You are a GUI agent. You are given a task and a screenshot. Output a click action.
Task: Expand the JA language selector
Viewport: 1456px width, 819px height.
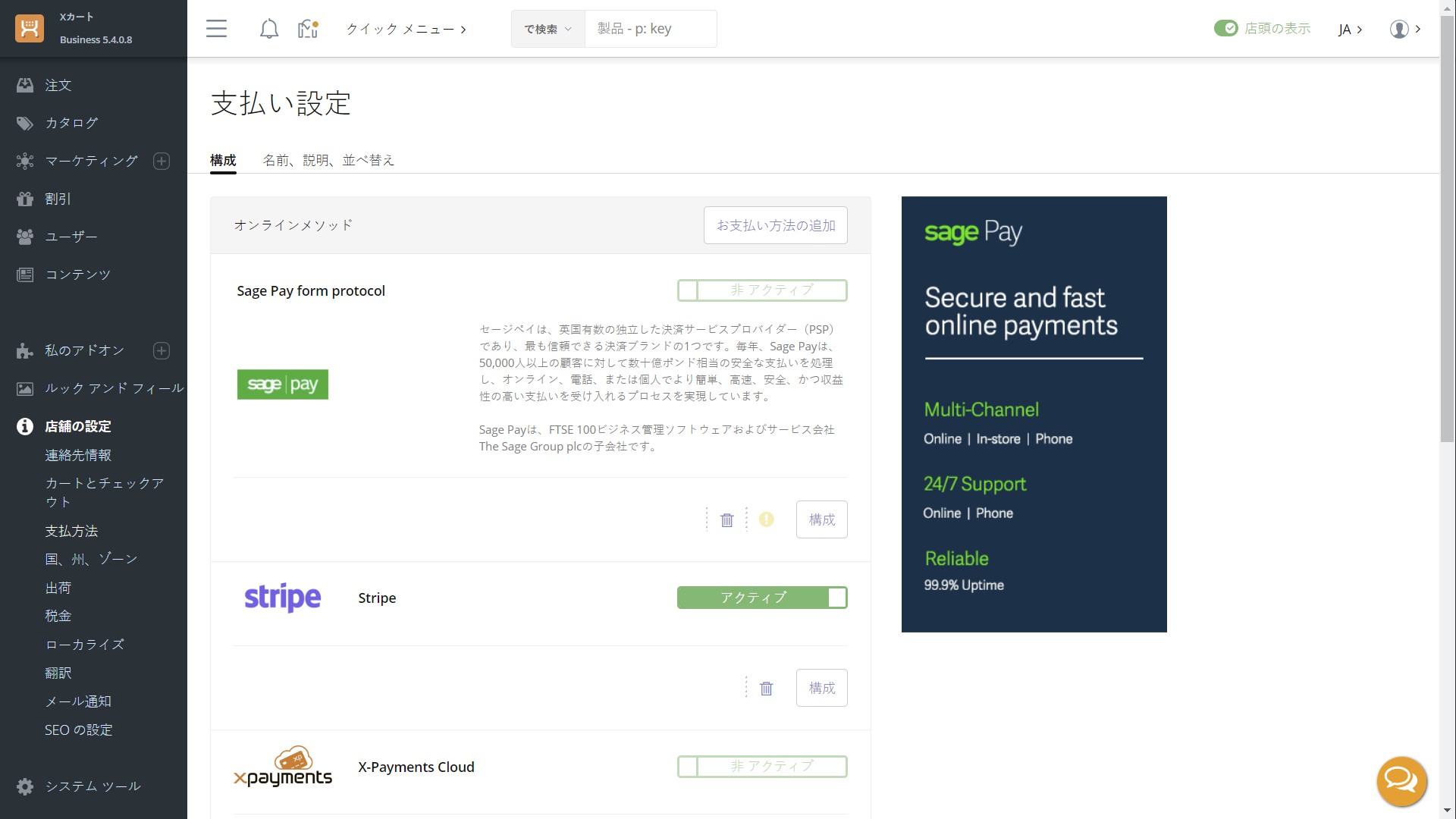tap(1350, 30)
